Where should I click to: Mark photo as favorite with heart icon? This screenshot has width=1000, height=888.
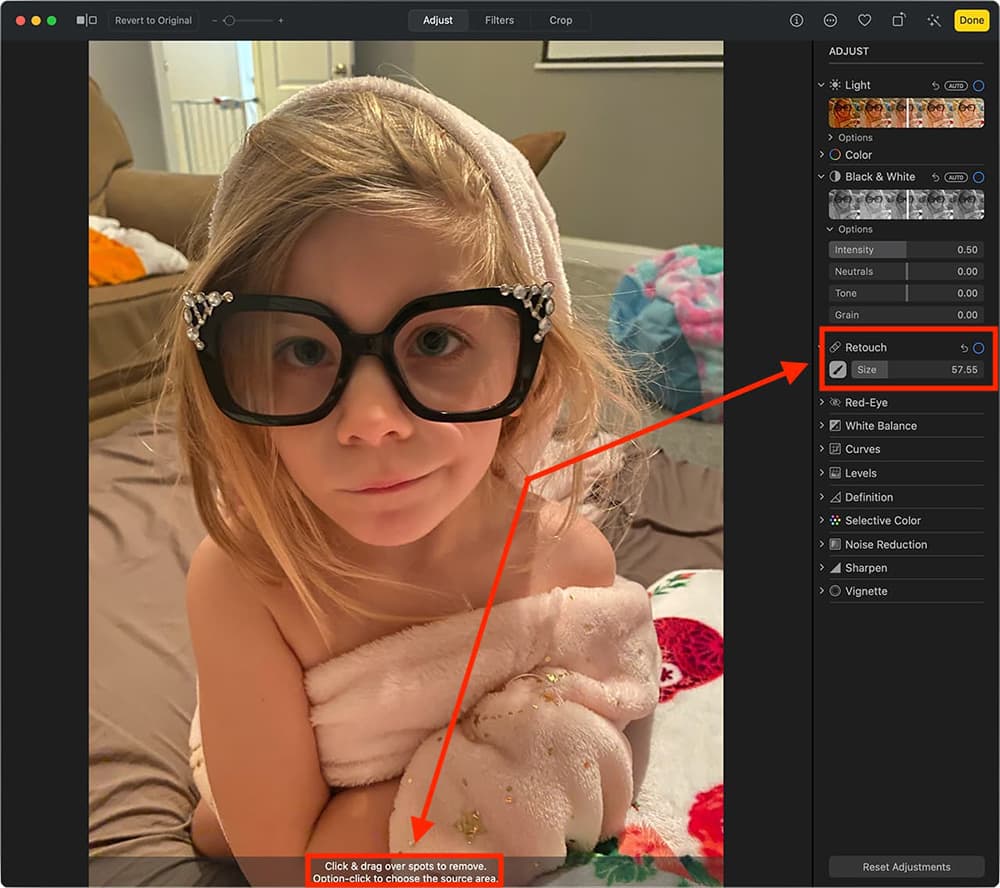[864, 20]
